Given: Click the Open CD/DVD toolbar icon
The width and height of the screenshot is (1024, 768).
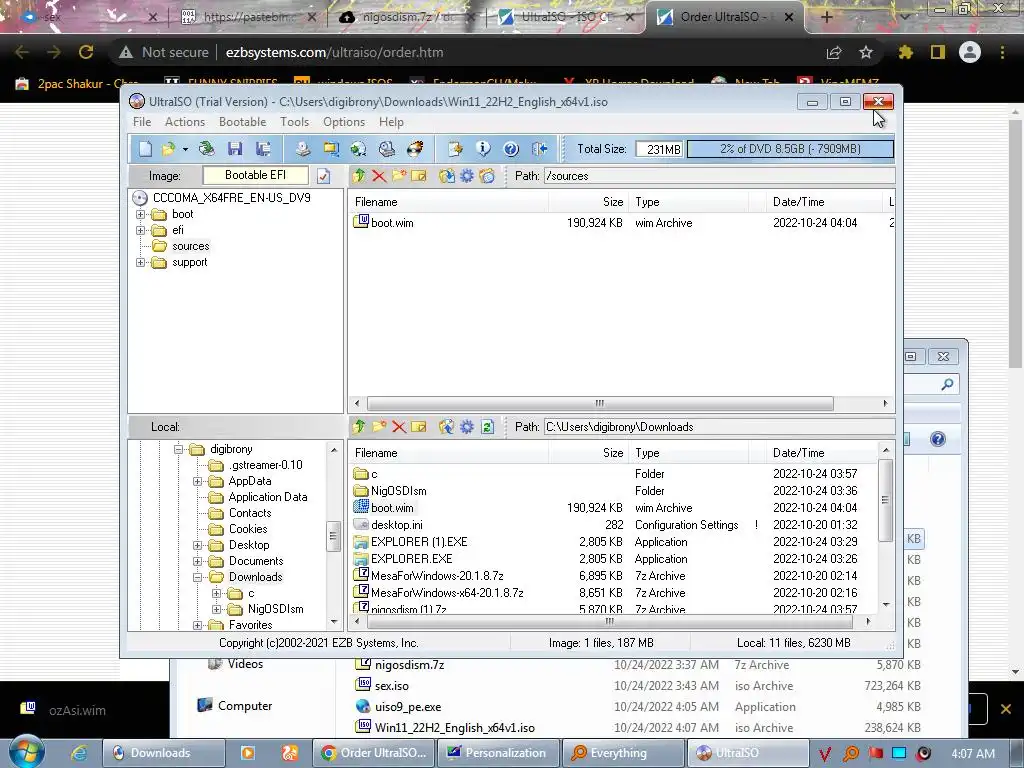Looking at the screenshot, I should click(x=207, y=149).
